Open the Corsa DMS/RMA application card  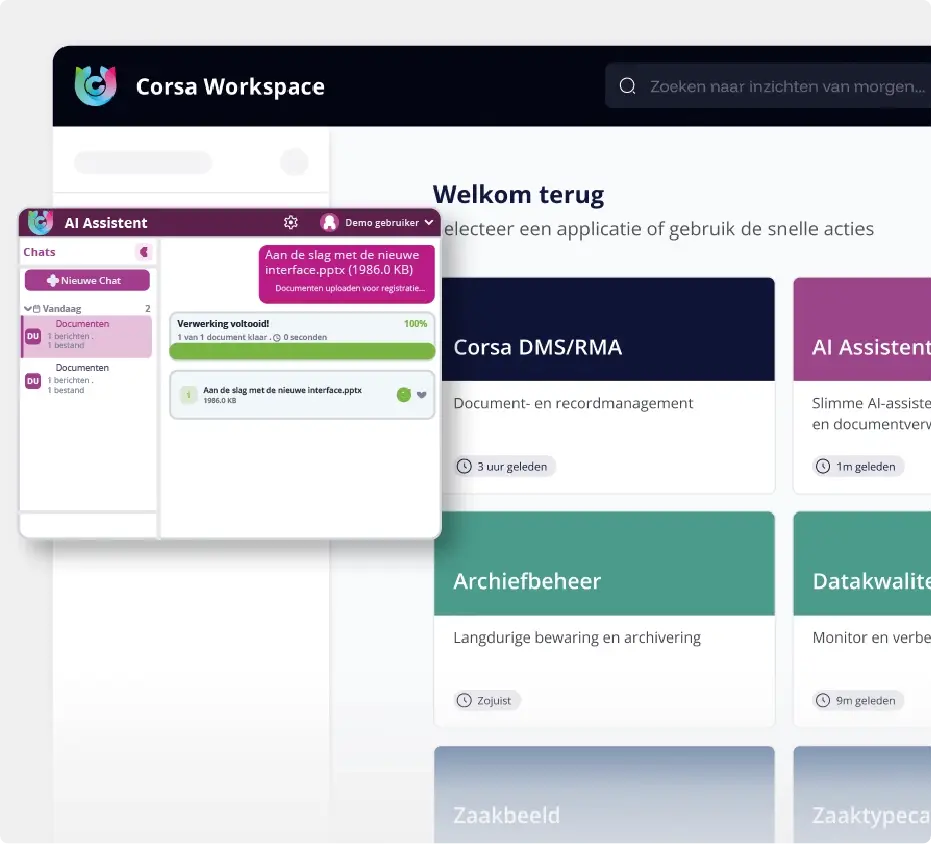[x=604, y=385]
